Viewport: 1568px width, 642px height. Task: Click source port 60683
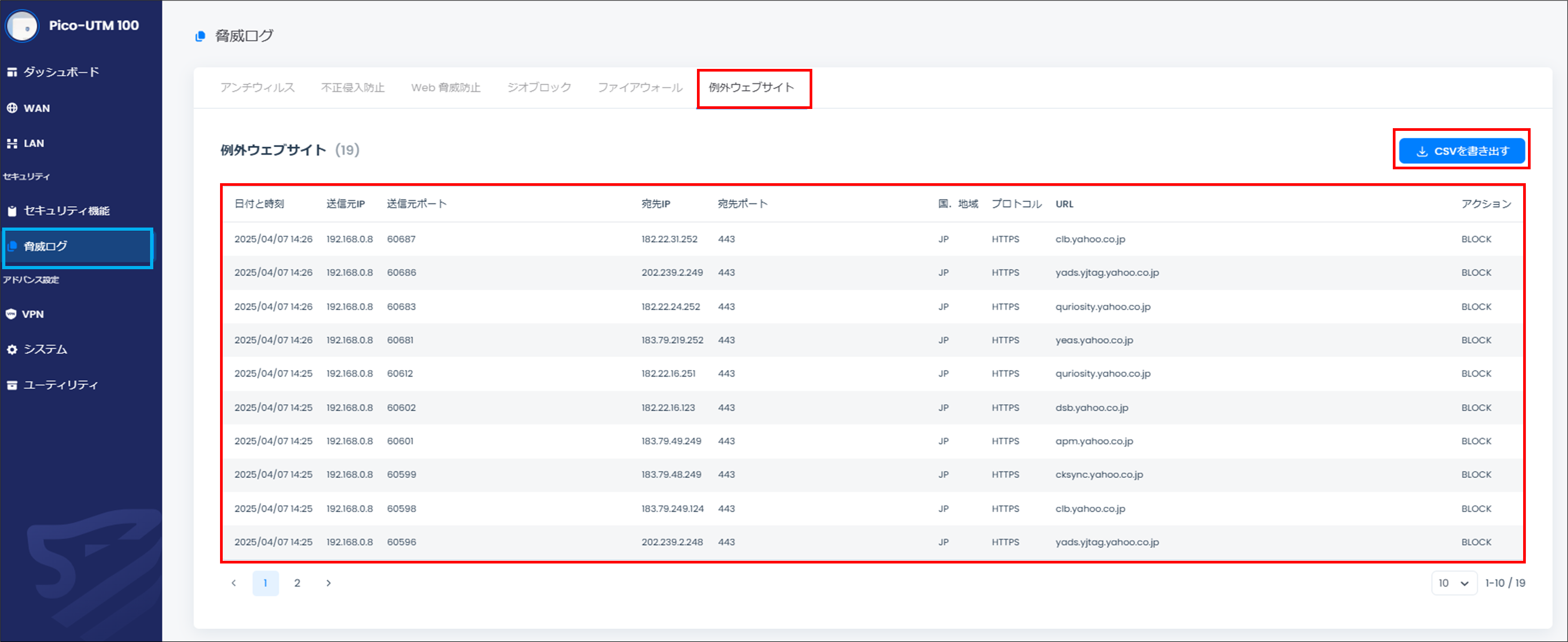coord(401,307)
